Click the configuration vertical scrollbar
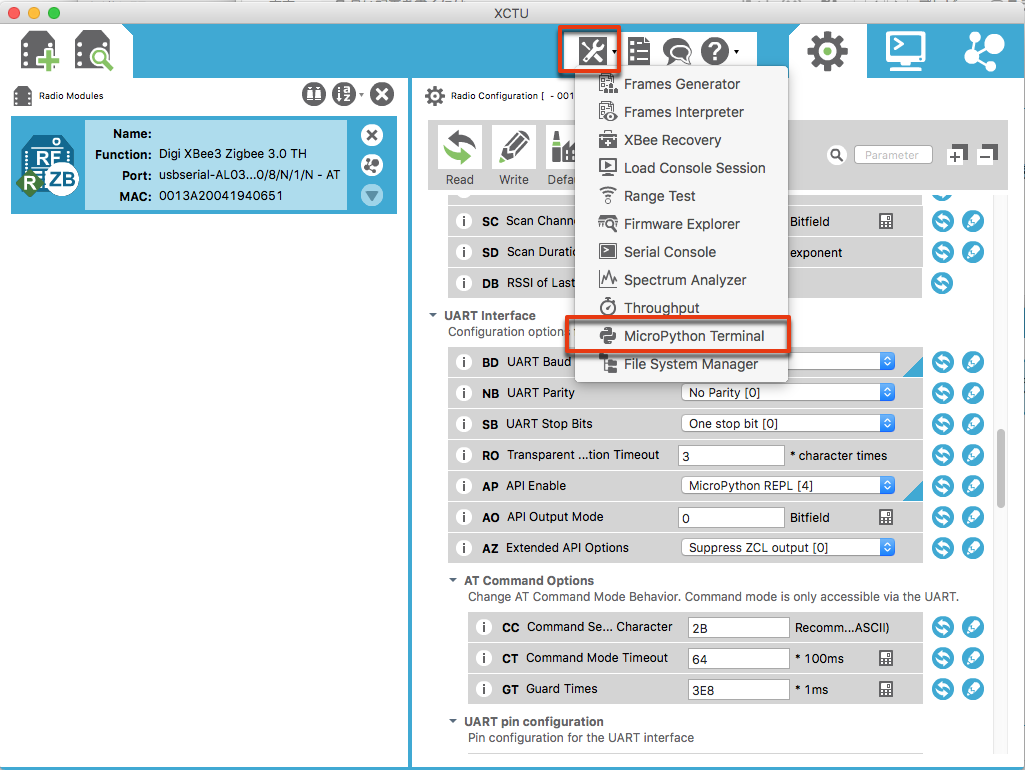The width and height of the screenshot is (1025, 770). tap(1001, 468)
